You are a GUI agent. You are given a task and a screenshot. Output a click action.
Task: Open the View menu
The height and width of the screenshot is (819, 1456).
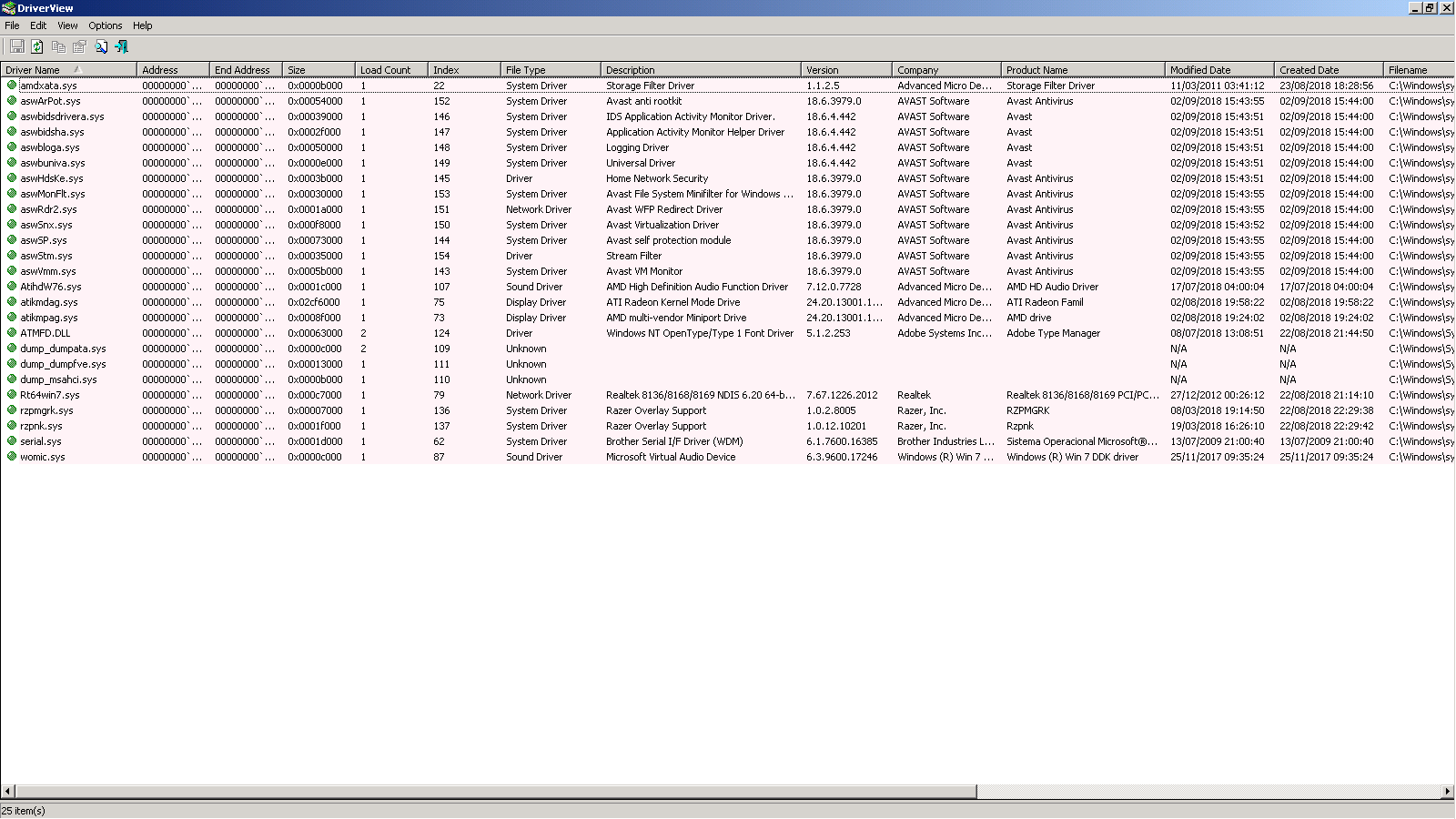67,25
